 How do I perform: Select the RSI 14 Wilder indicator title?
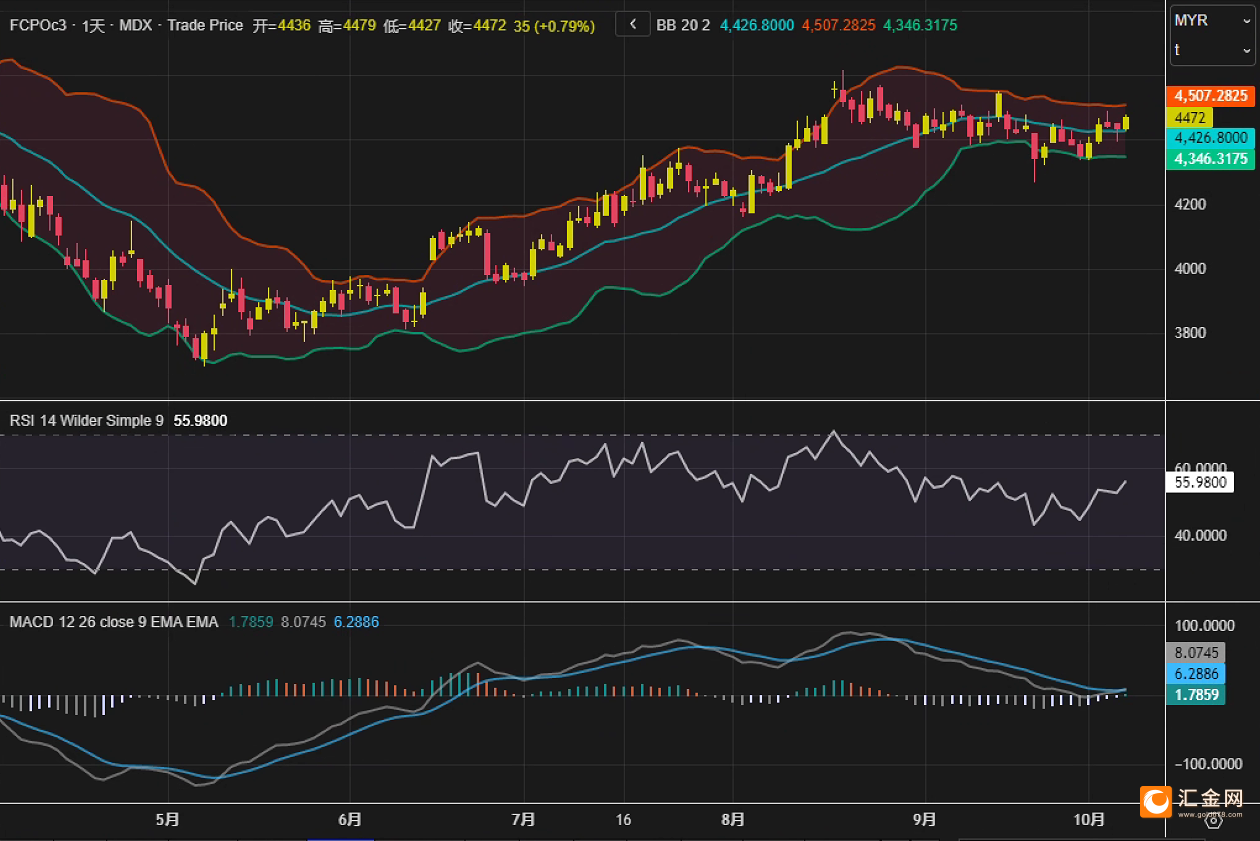click(86, 421)
